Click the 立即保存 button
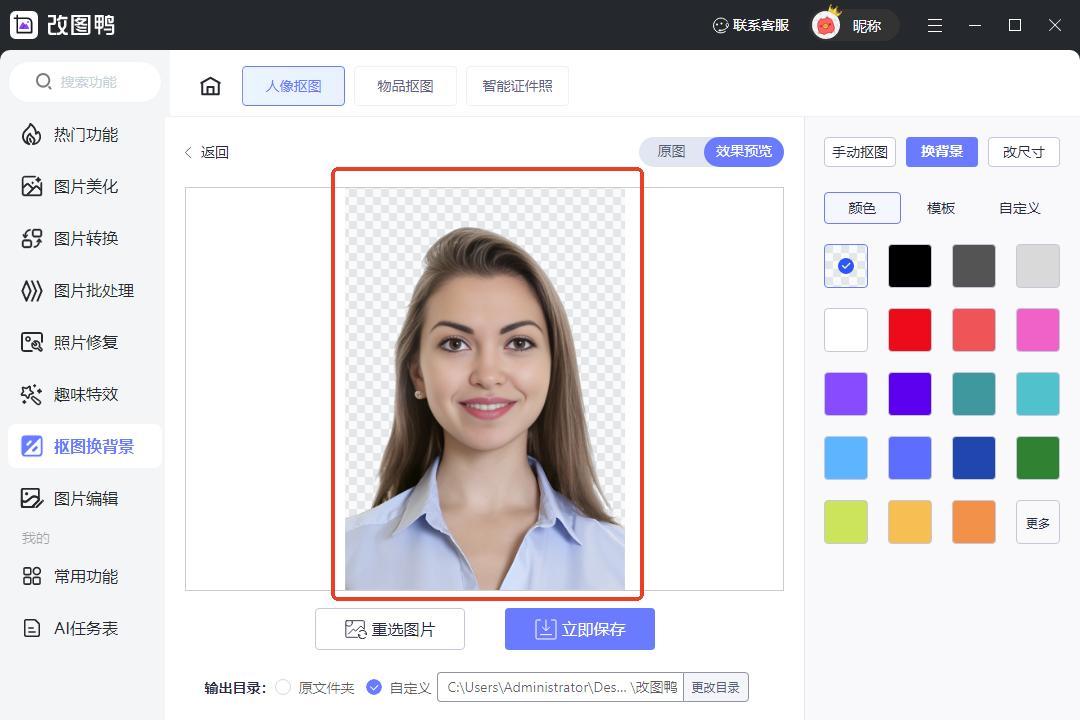 tap(580, 629)
